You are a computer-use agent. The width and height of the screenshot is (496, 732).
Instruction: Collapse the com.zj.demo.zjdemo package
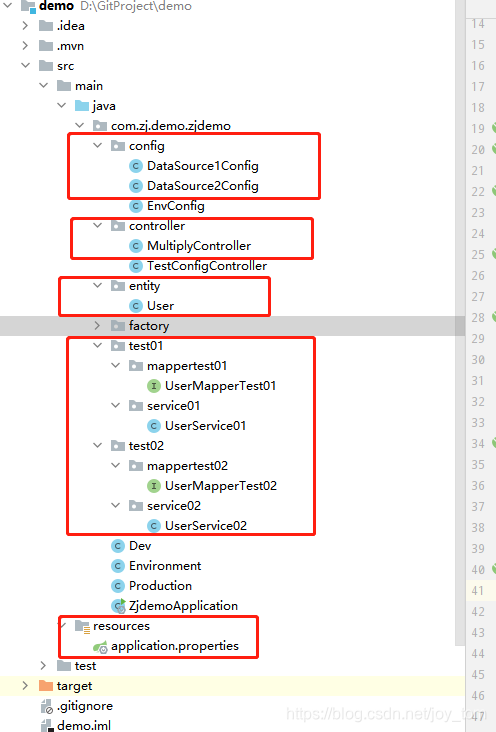click(80, 125)
